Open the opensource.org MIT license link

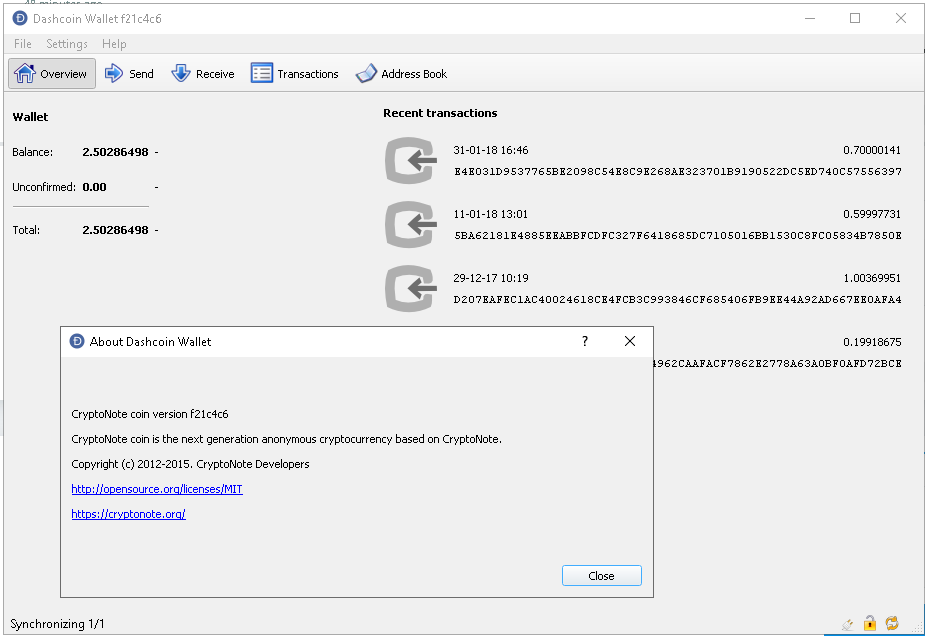157,489
